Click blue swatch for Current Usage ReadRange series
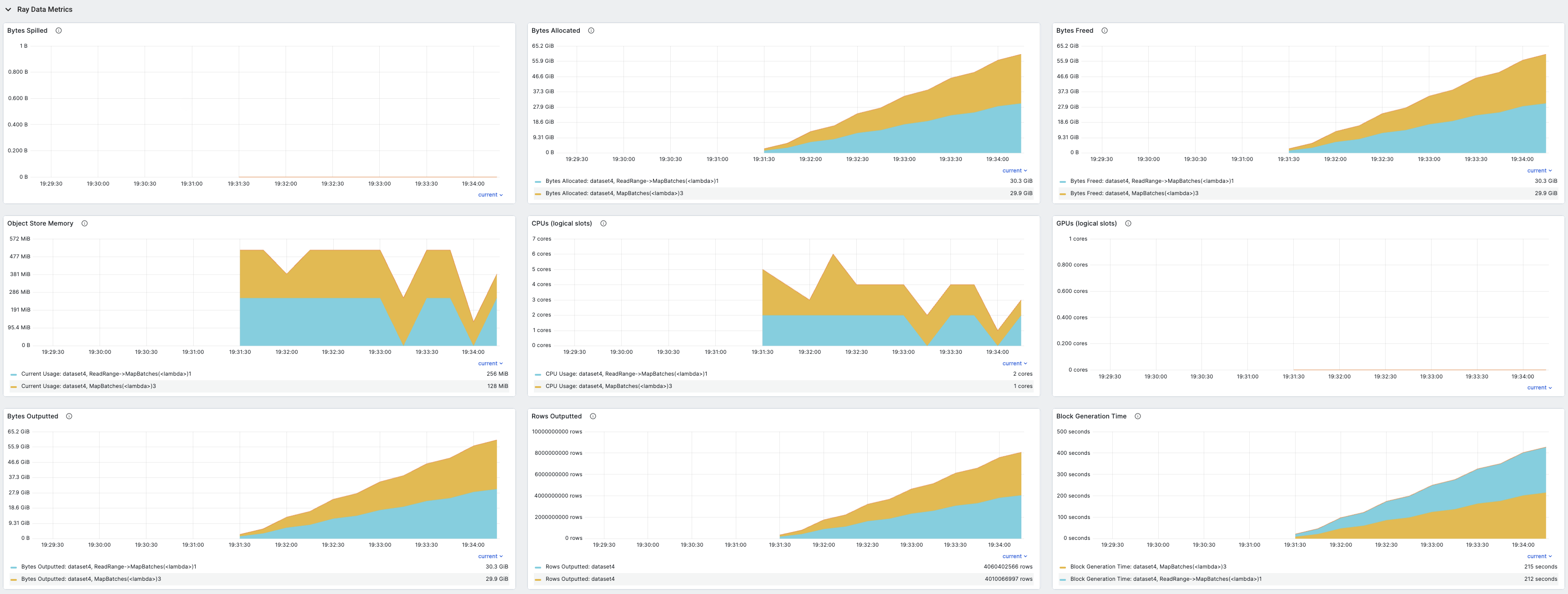This screenshot has width=1568, height=594. point(13,374)
